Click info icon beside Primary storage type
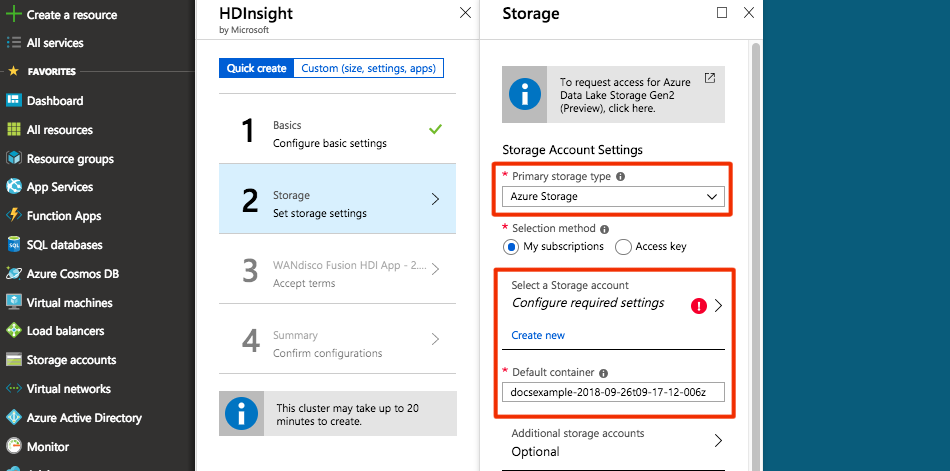This screenshot has height=471, width=950. [x=620, y=177]
